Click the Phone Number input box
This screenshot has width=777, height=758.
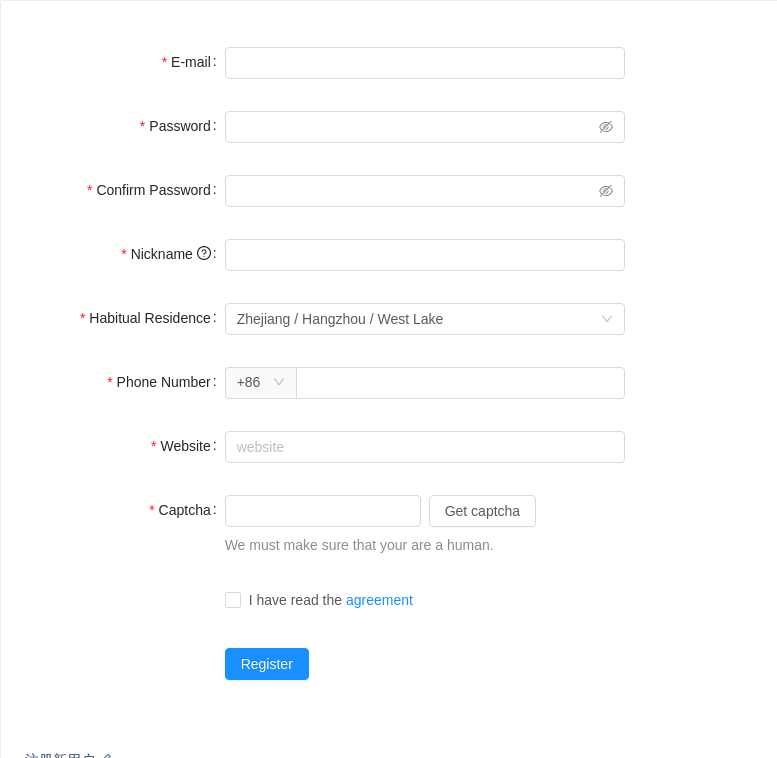coord(460,383)
